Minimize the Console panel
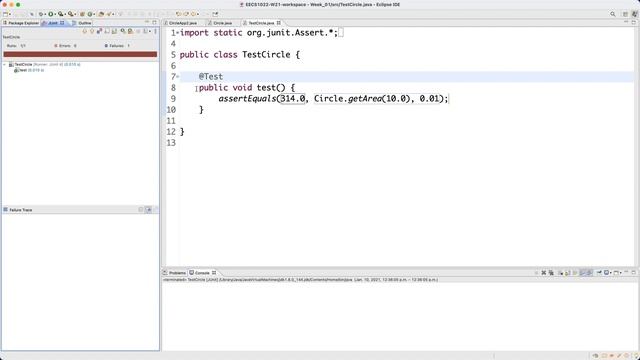This screenshot has height=360, width=640. coord(626,272)
